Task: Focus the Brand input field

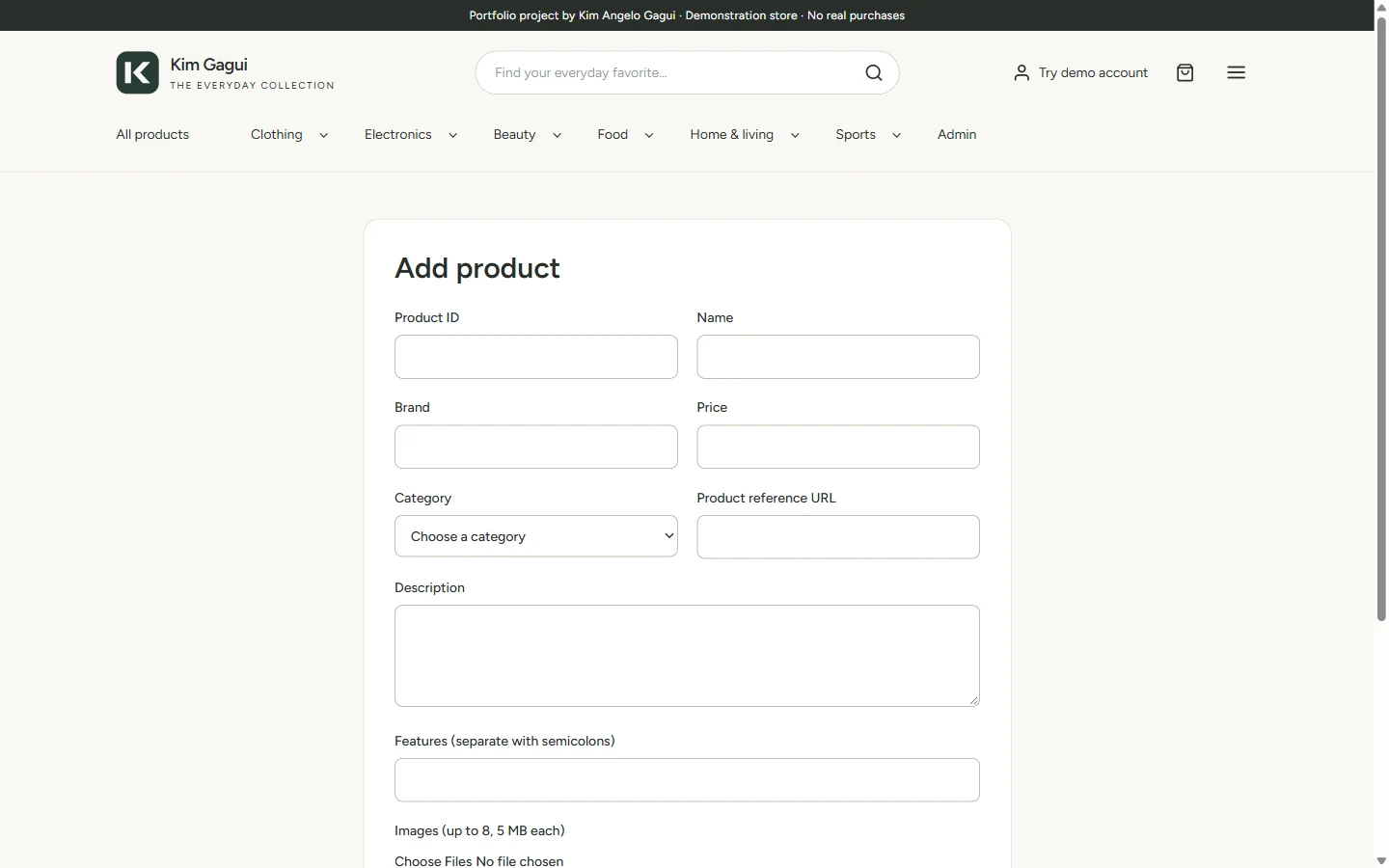Action: coord(536,447)
